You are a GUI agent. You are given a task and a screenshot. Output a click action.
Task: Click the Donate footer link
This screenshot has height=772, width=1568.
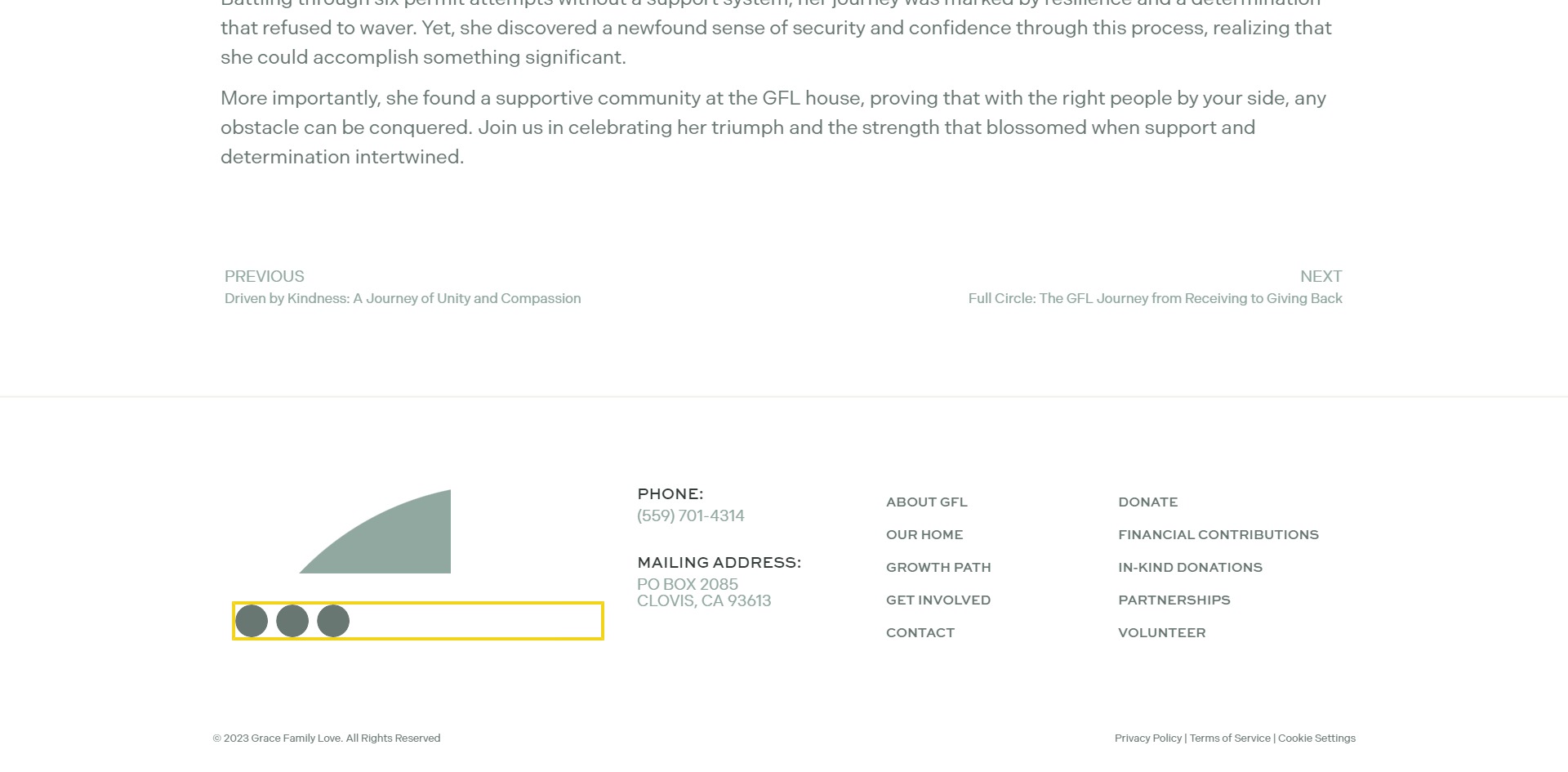1147,502
